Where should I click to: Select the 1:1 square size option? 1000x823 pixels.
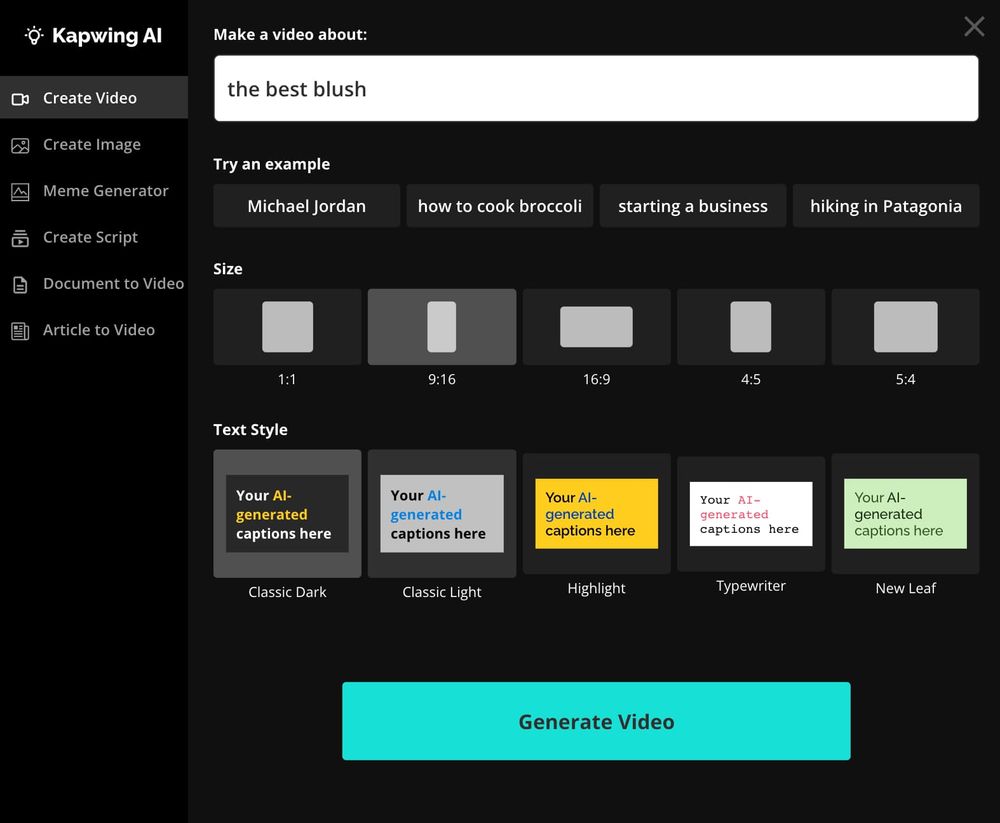tap(287, 327)
